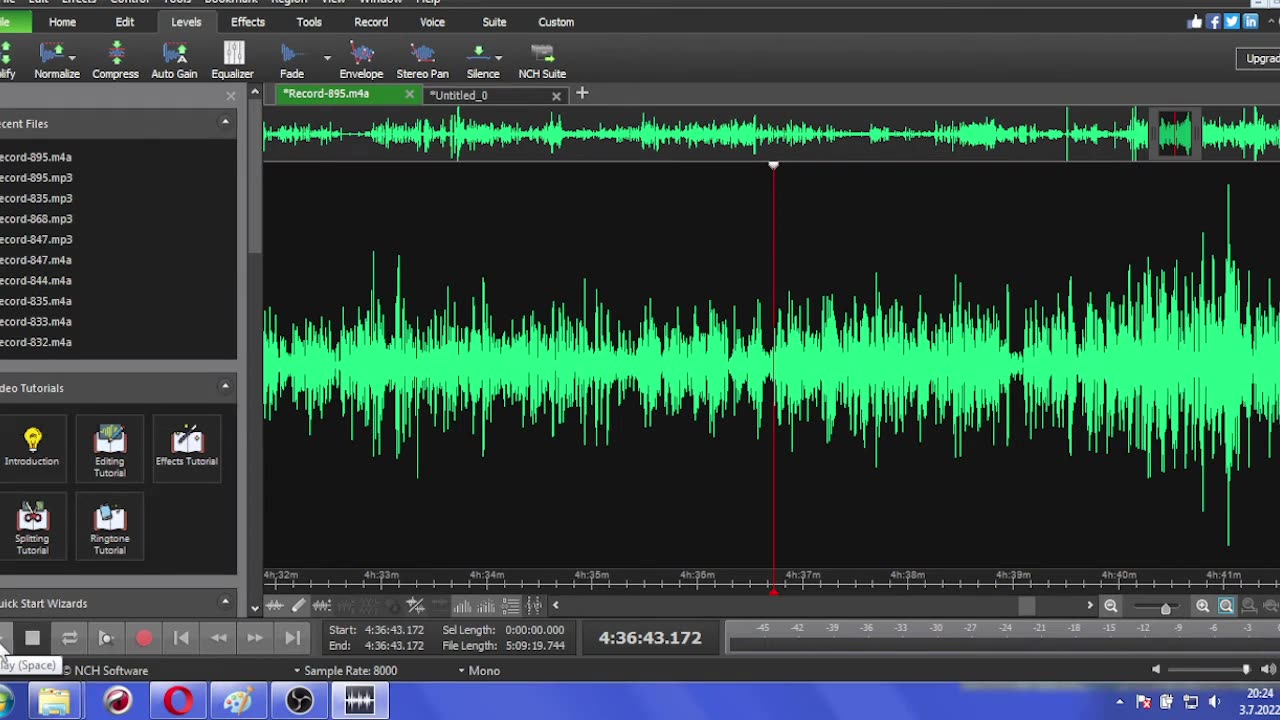Screen dimensions: 1280x720
Task: Zoom to fit the full waveform
Action: (1226, 606)
